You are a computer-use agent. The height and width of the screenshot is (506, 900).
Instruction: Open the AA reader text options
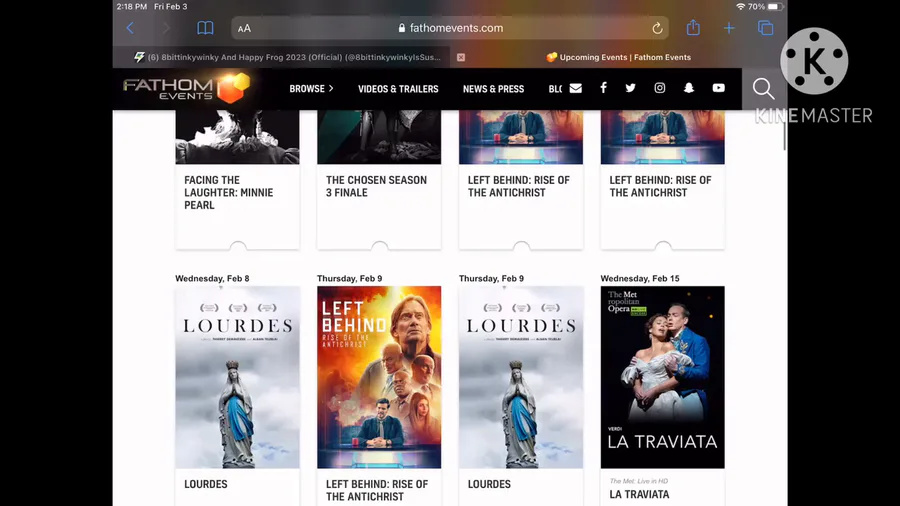coord(245,28)
